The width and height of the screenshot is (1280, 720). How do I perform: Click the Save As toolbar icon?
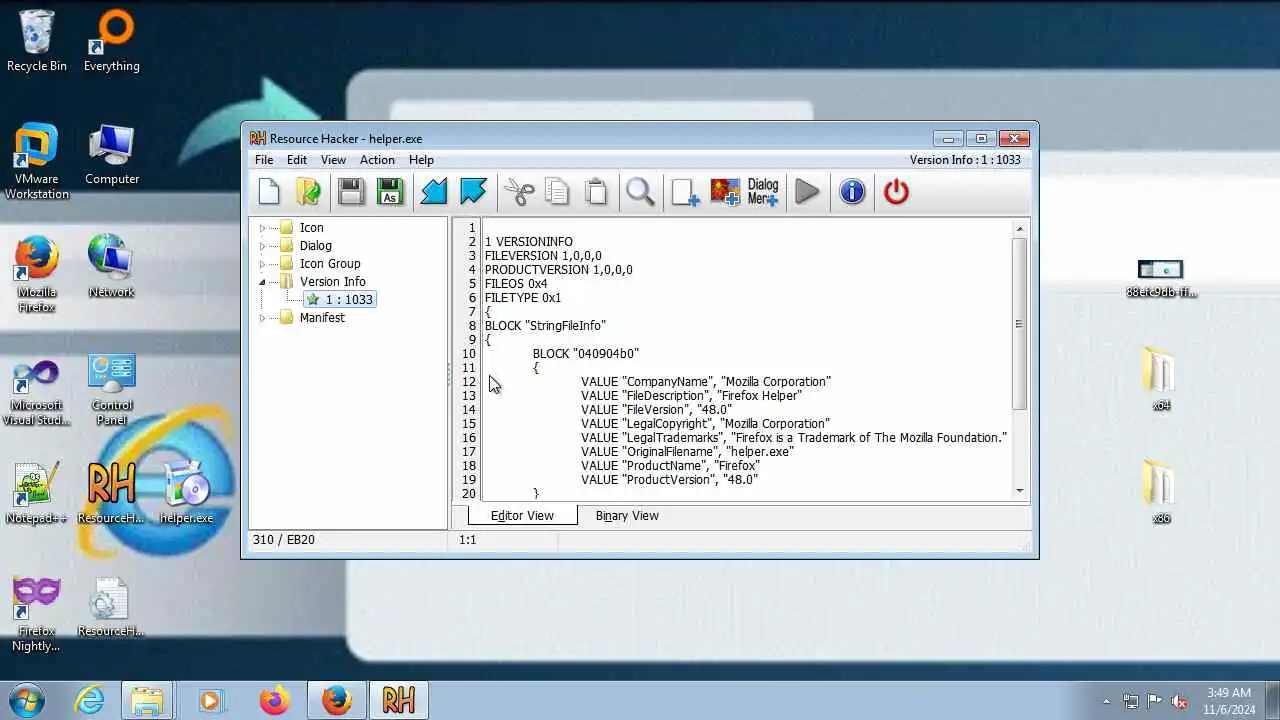(x=390, y=192)
